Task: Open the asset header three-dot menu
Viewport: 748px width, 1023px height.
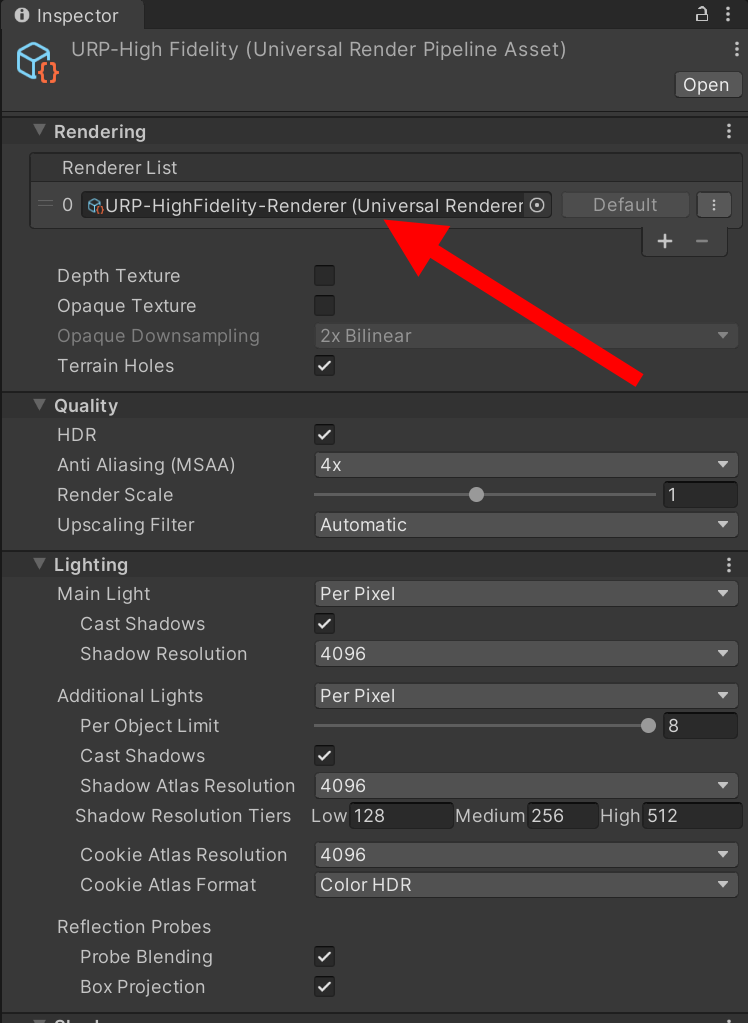Action: (x=737, y=49)
